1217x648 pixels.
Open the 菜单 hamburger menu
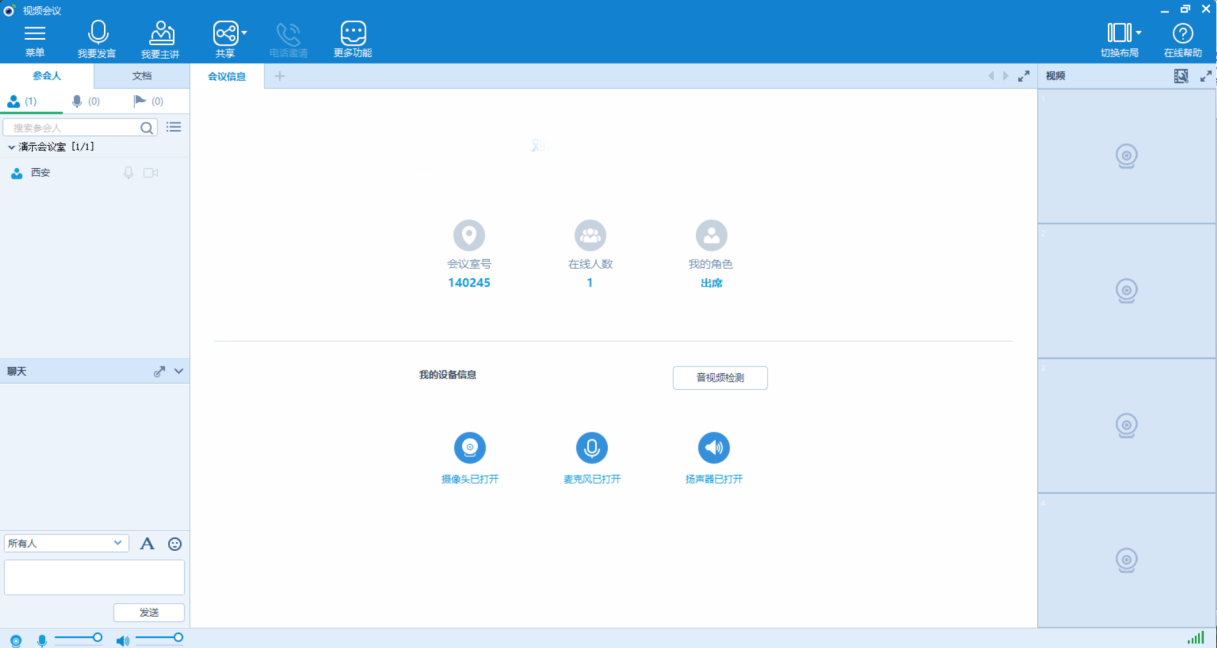click(x=35, y=33)
